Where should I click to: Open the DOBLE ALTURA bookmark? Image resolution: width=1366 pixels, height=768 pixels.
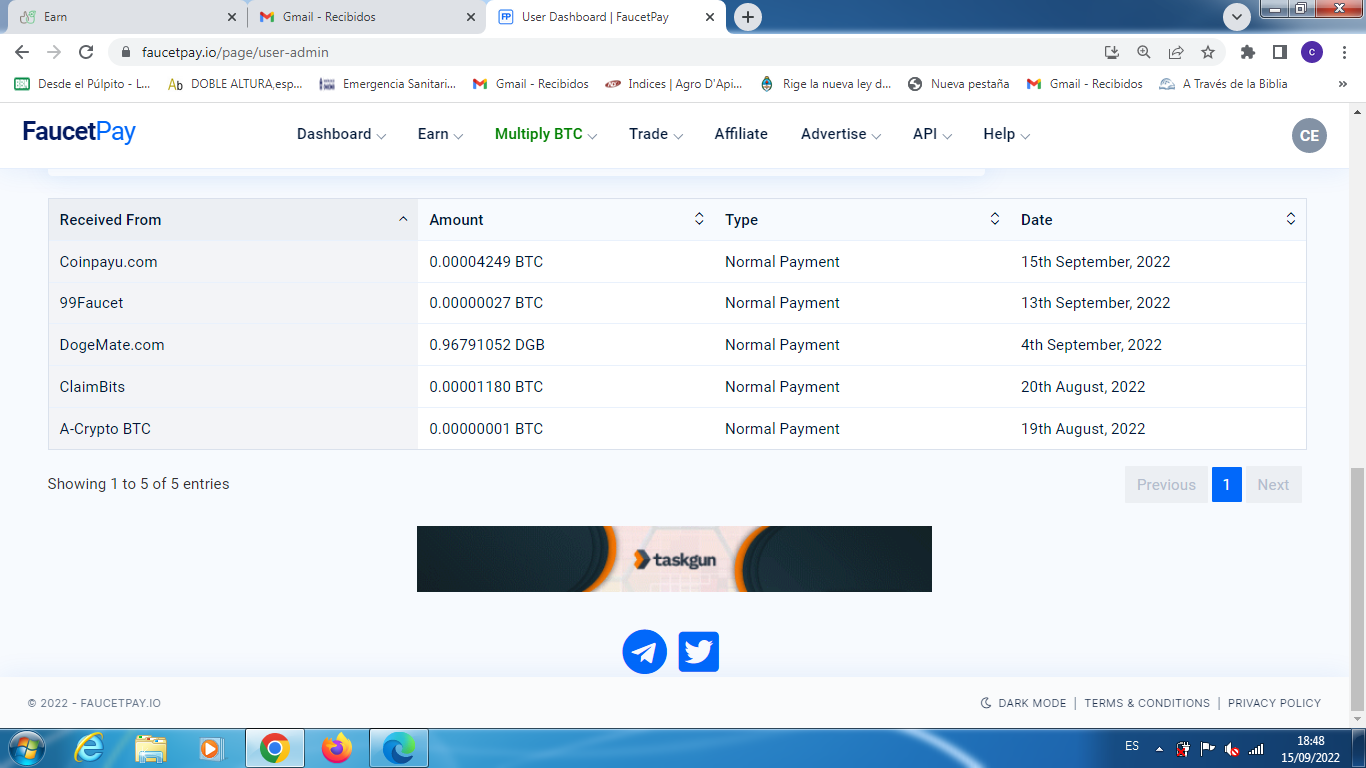pos(235,84)
